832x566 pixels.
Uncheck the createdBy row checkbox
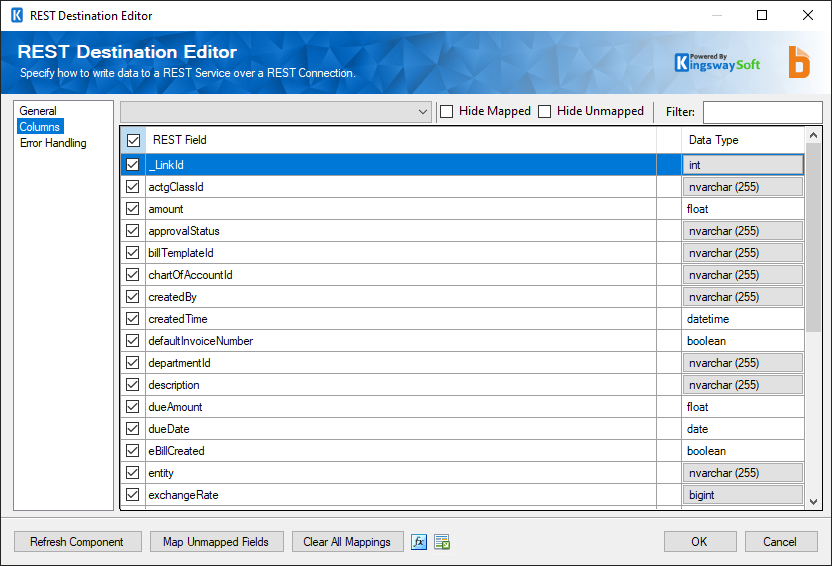133,297
